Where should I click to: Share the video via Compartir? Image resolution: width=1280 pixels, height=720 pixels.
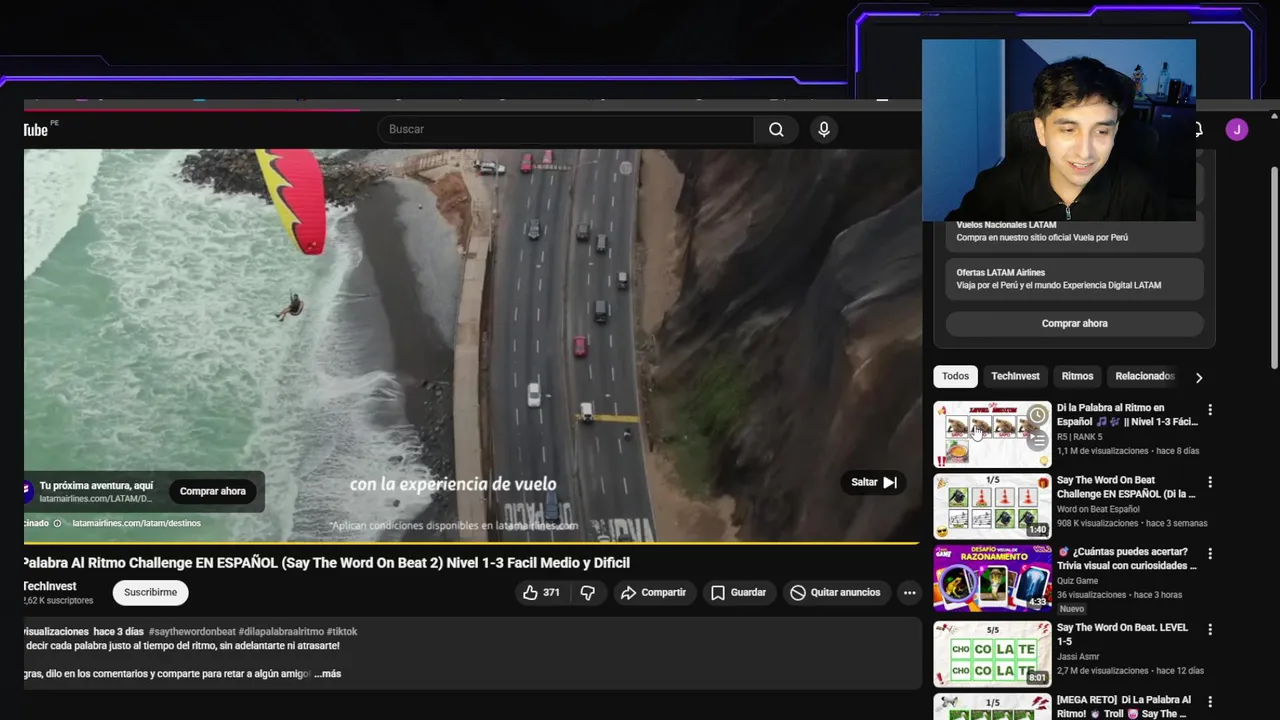tap(654, 592)
